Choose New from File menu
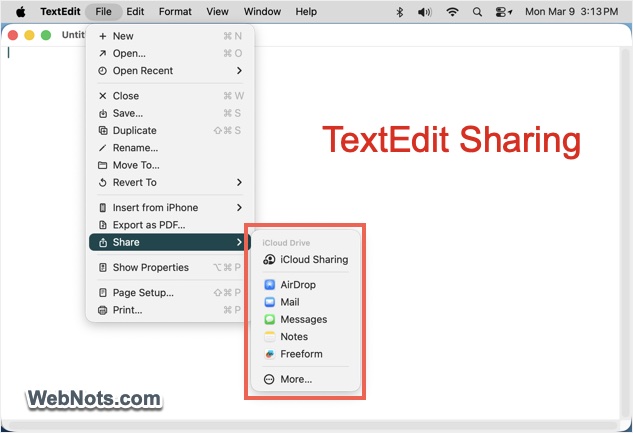Viewport: 633px width, 433px height. pyautogui.click(x=170, y=36)
